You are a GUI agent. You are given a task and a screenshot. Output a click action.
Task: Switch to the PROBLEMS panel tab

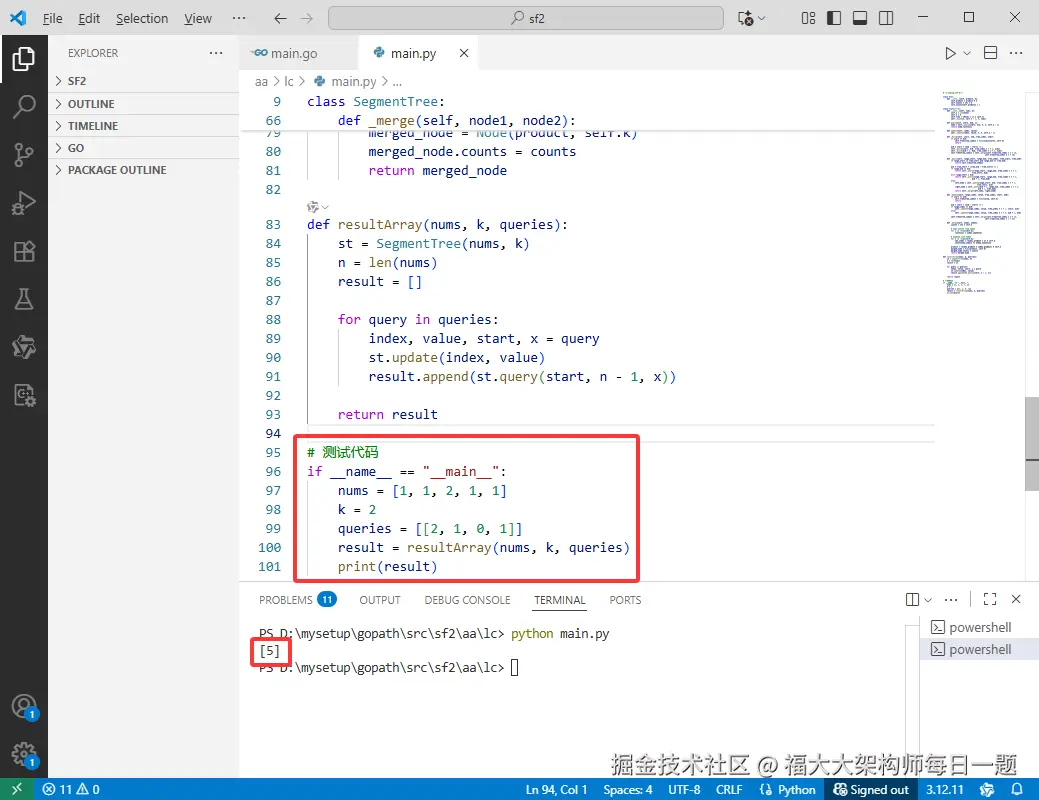coord(298,600)
